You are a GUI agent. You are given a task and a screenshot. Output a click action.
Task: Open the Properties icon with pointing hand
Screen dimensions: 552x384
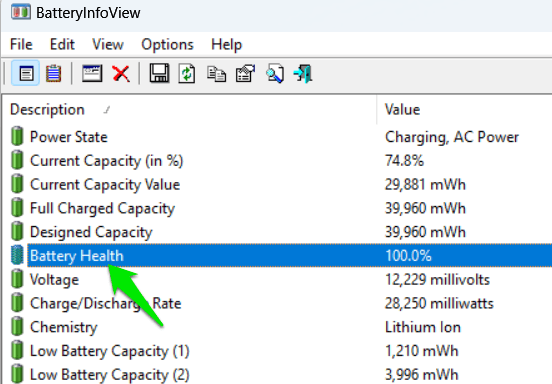pos(245,73)
